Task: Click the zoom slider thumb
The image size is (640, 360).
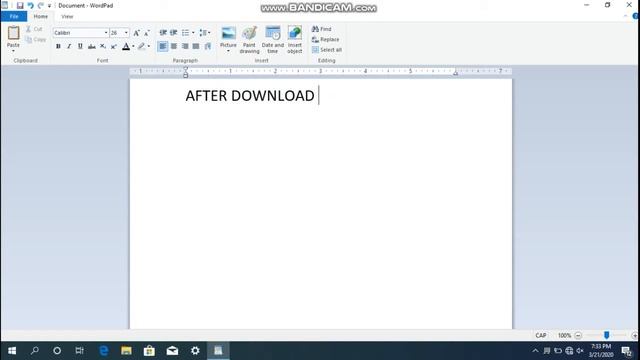Action: (607, 336)
